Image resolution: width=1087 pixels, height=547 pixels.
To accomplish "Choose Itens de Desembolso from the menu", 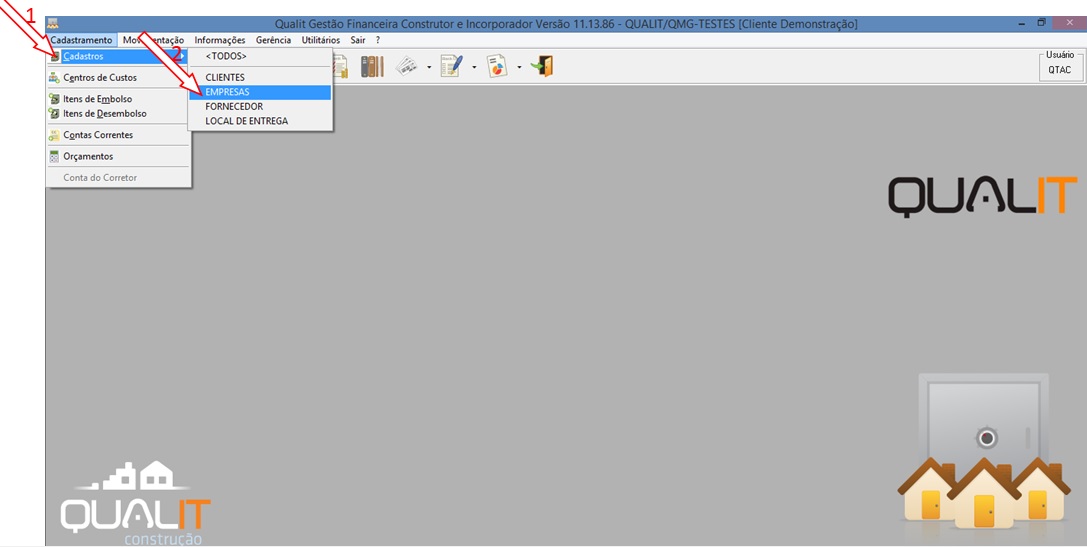I will [119, 114].
